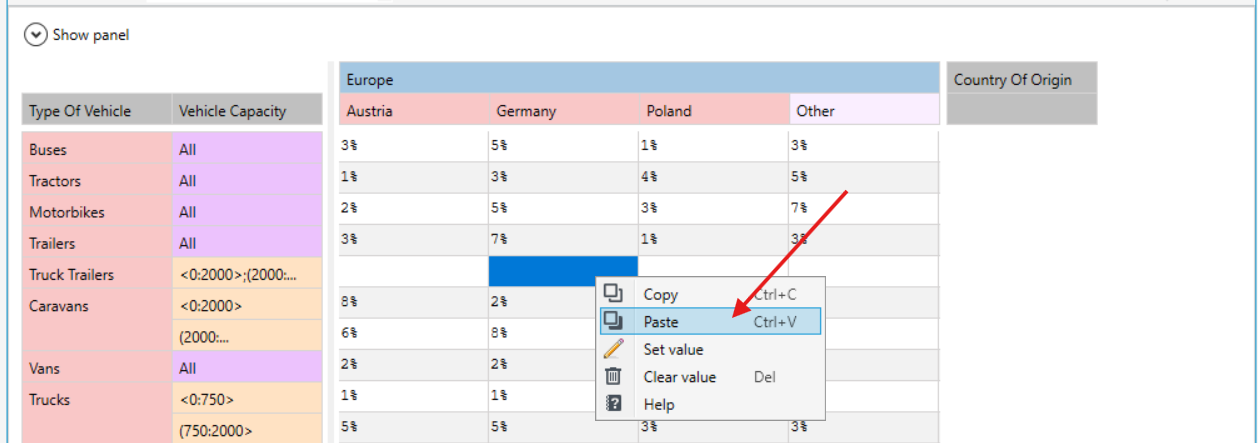Click the Paste icon in context menu
The image size is (1258, 443).
pos(614,322)
